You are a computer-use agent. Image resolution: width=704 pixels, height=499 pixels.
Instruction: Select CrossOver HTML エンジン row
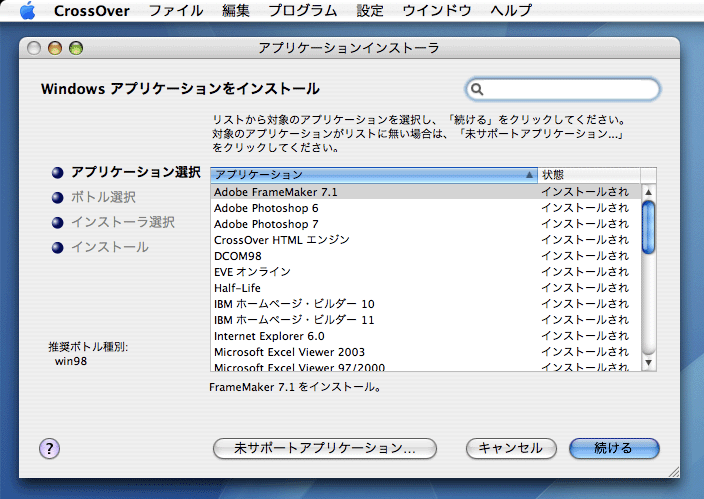(426, 240)
